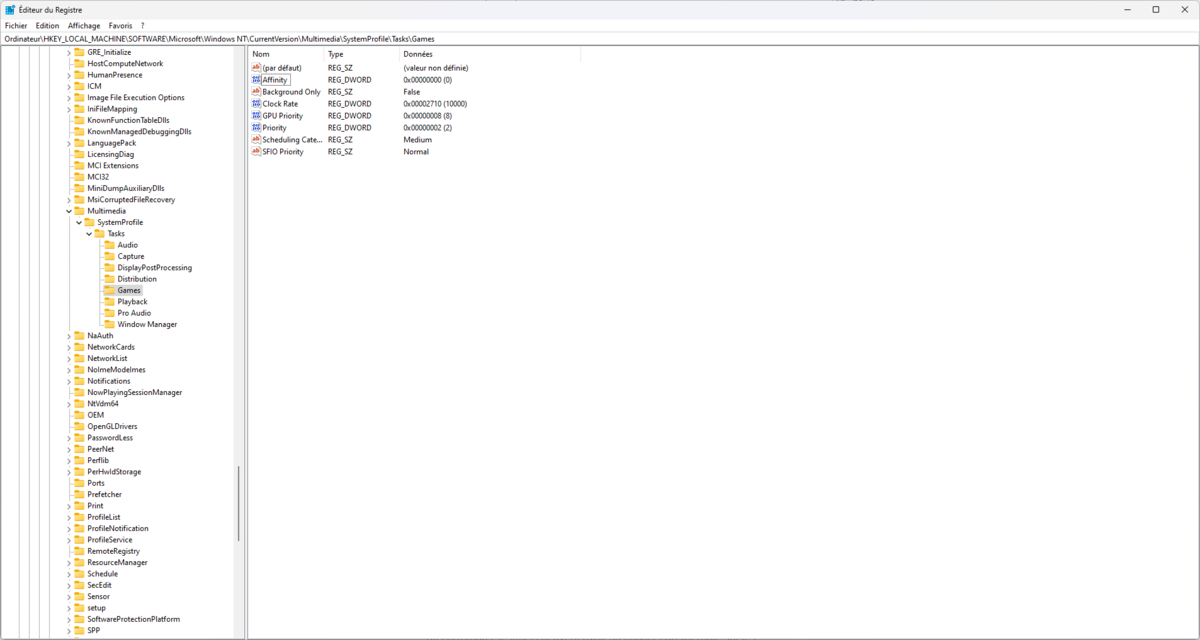Expand the ProfileList key

pyautogui.click(x=69, y=517)
